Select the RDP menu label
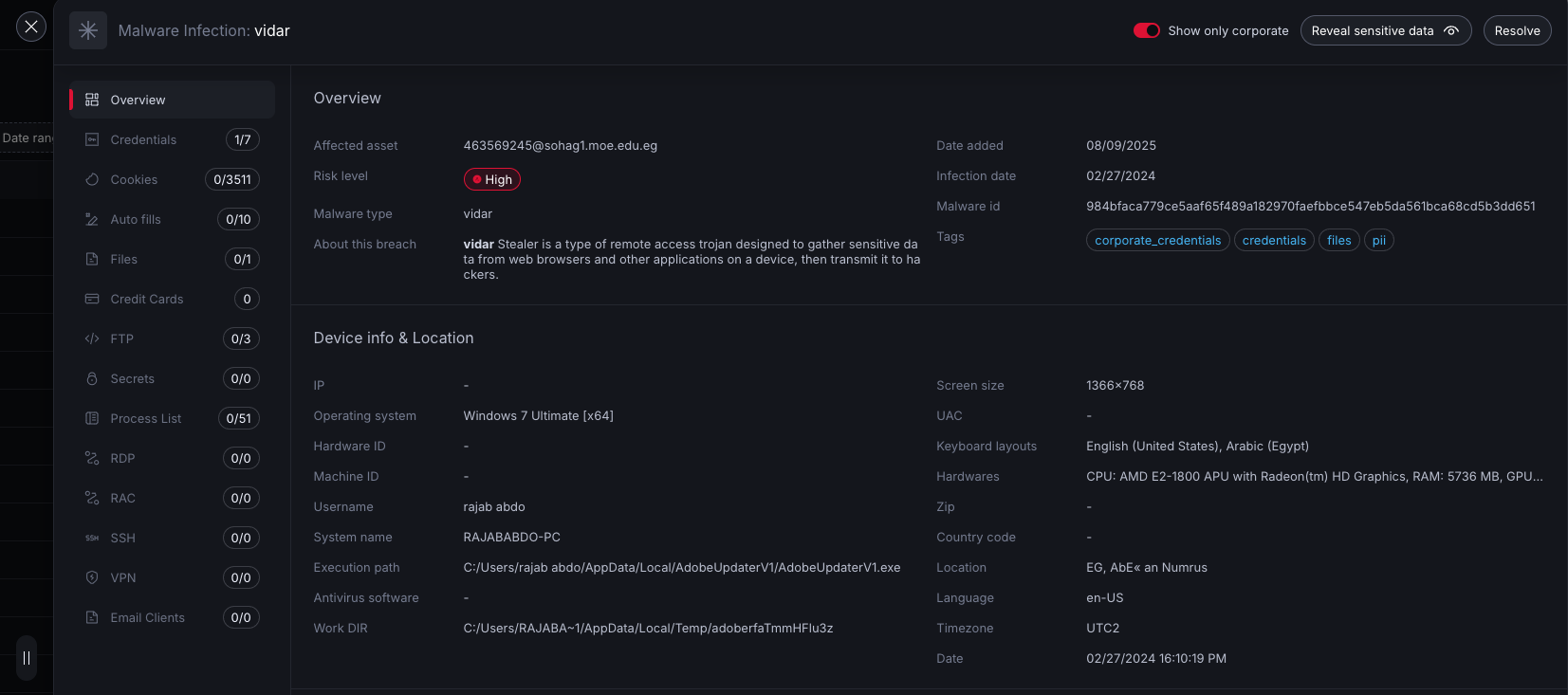This screenshot has height=695, width=1568. click(123, 458)
